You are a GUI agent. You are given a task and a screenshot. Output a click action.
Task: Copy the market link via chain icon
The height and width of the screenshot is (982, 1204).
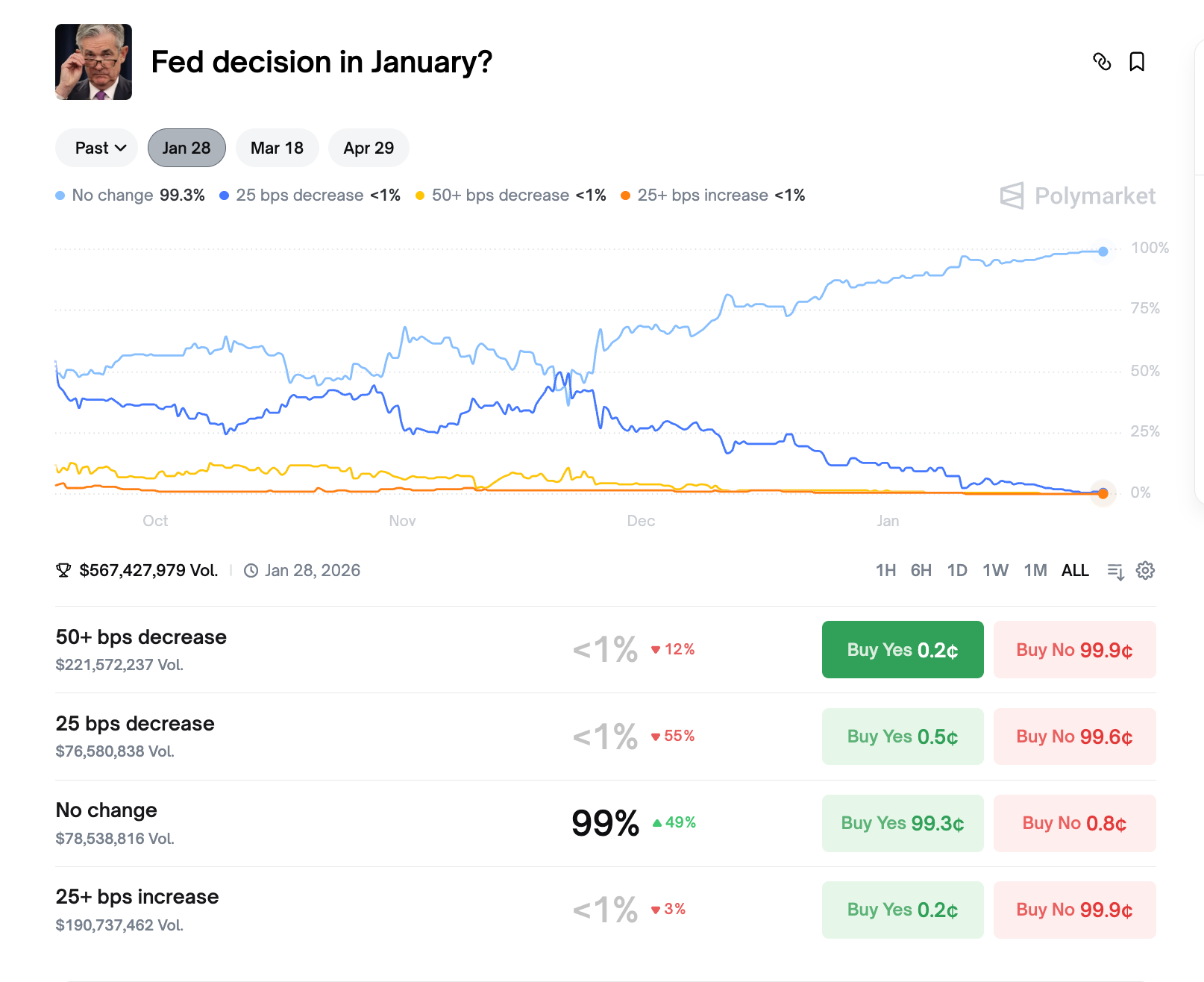pos(1102,62)
